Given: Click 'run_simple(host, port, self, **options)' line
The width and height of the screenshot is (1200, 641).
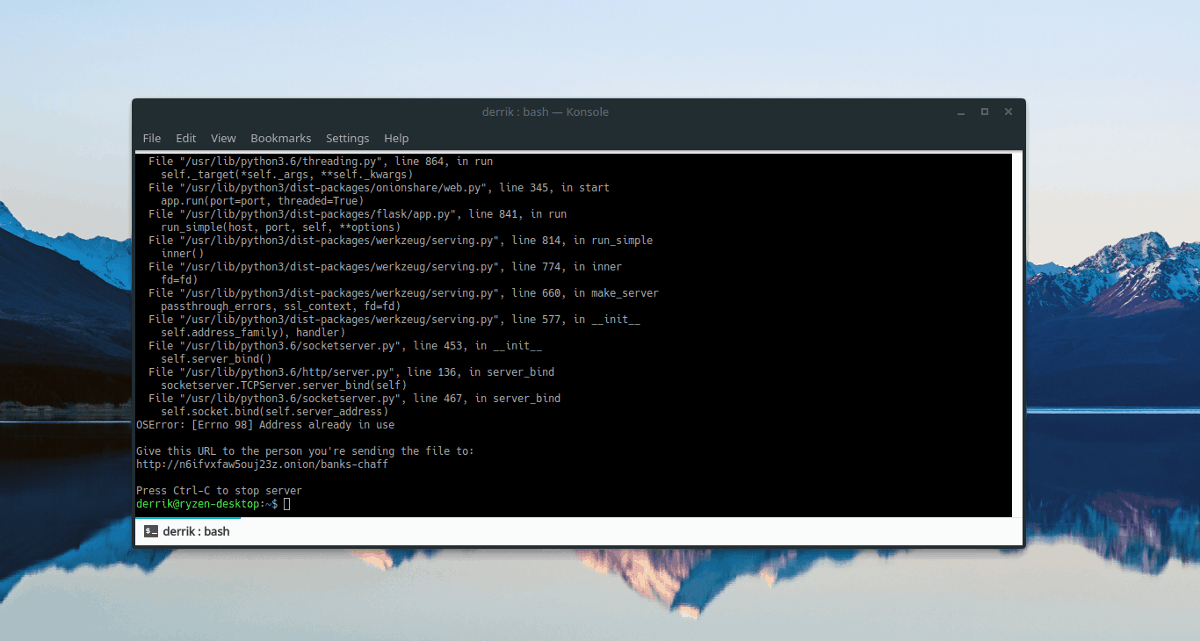Looking at the screenshot, I should point(280,227).
